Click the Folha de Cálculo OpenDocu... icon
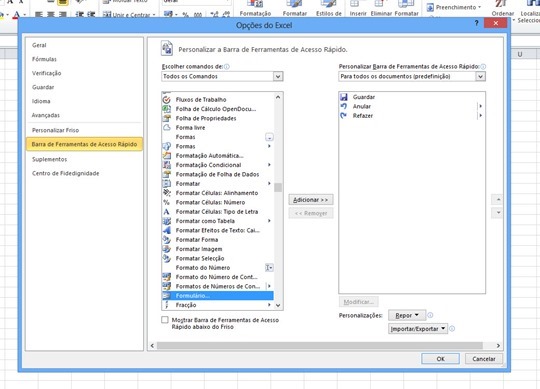This screenshot has width=540, height=389. (x=167, y=109)
